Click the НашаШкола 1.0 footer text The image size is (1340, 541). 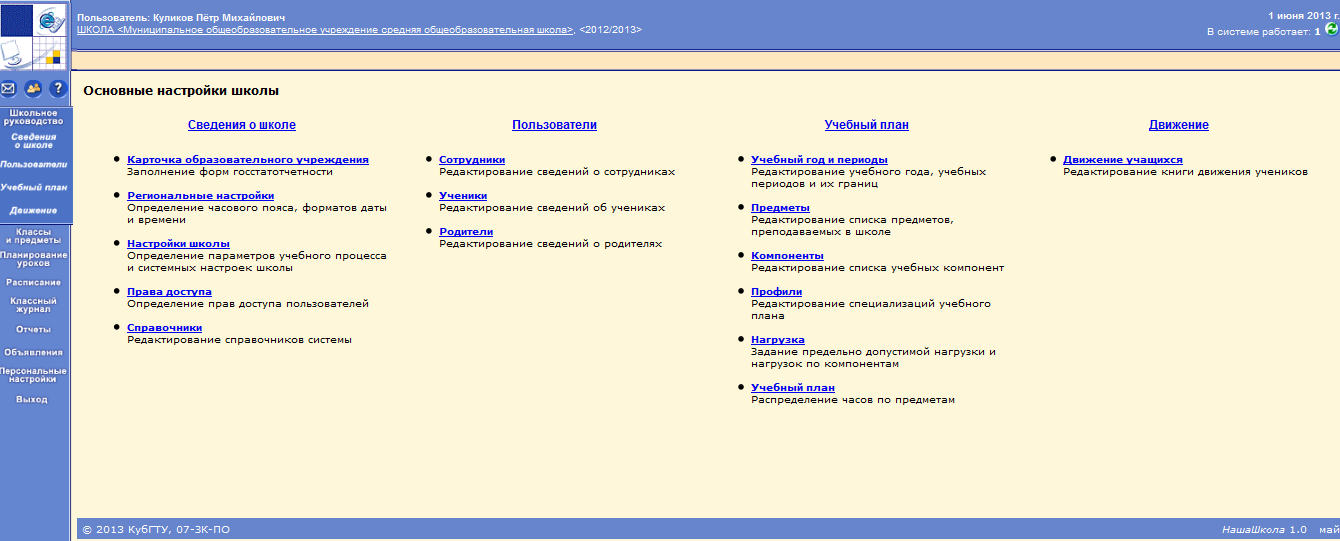pyautogui.click(x=1264, y=529)
